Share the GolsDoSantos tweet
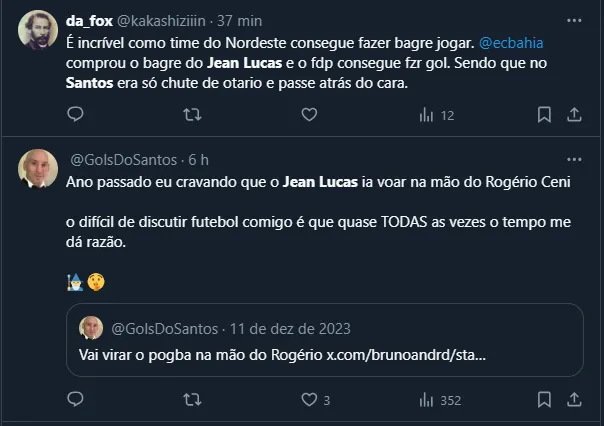 (575, 400)
